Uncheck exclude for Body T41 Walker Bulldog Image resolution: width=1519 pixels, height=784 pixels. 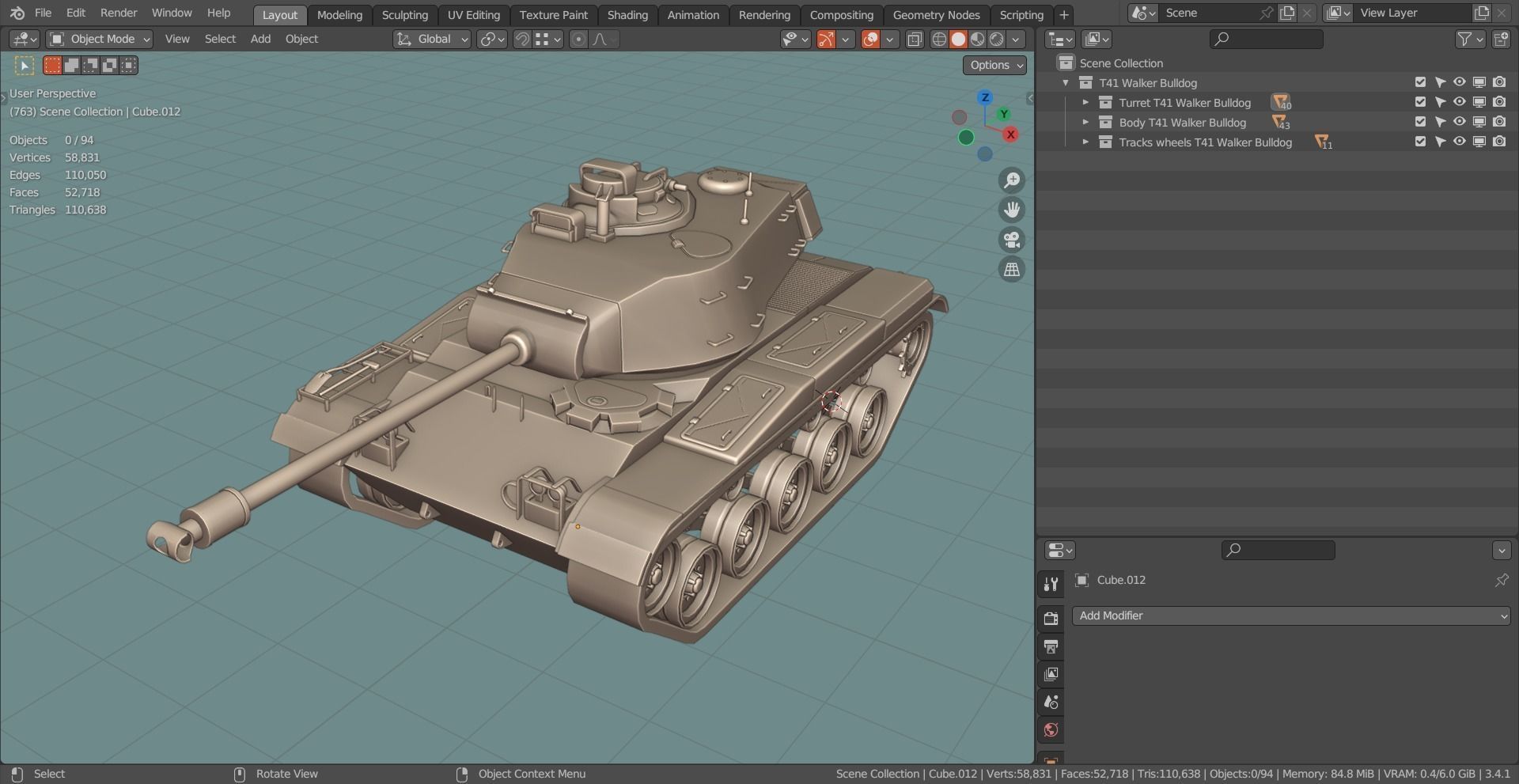[x=1420, y=122]
